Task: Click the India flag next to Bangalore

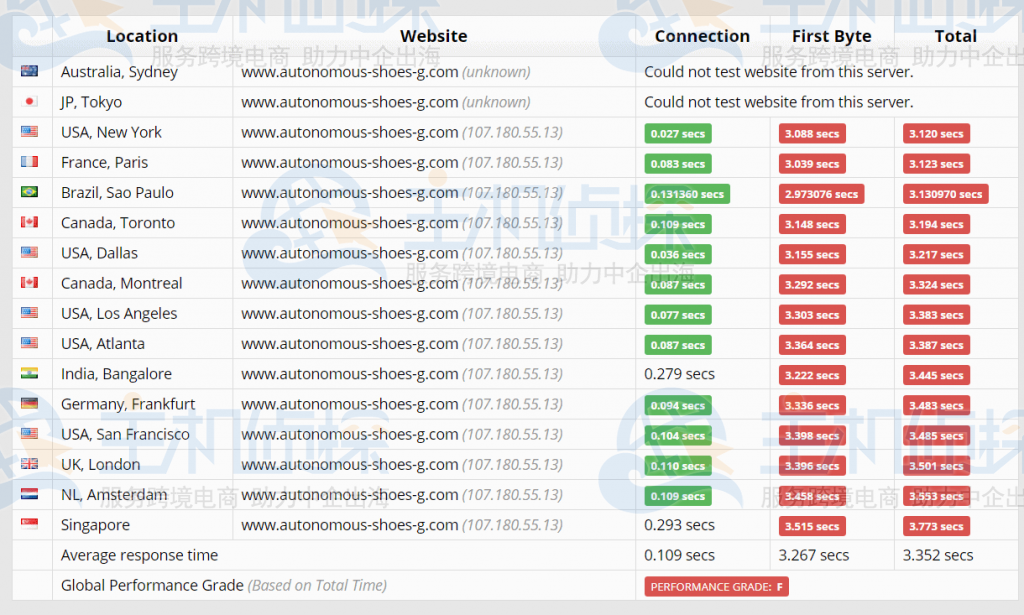Action: coord(29,374)
